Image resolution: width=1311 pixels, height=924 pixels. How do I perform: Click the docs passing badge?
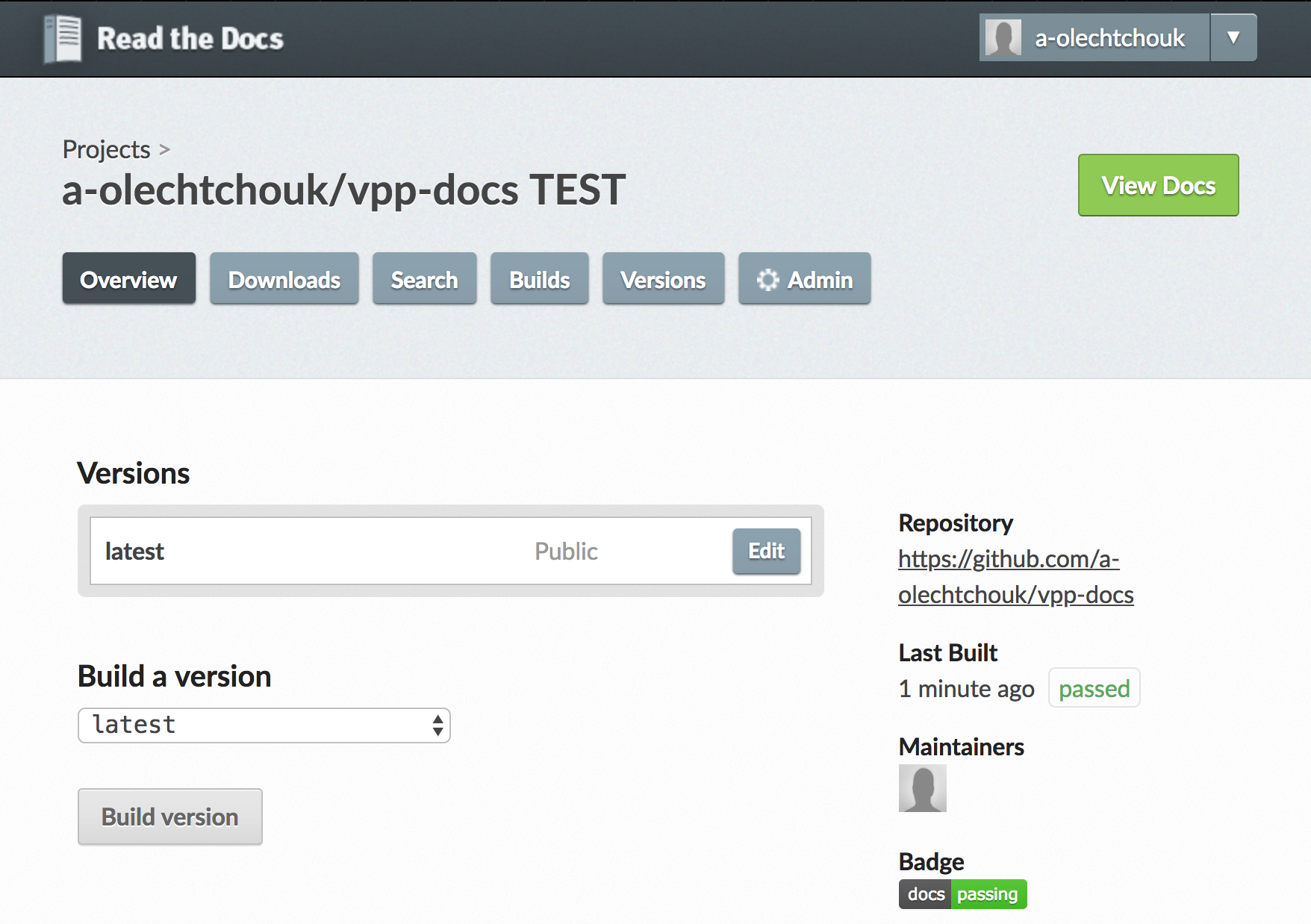coord(962,894)
